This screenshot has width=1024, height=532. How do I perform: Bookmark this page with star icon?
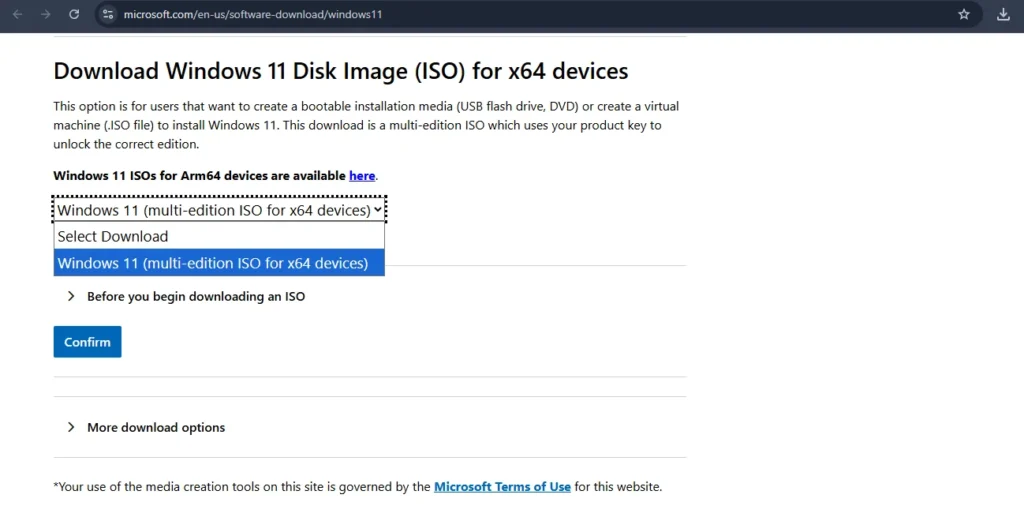click(x=964, y=14)
